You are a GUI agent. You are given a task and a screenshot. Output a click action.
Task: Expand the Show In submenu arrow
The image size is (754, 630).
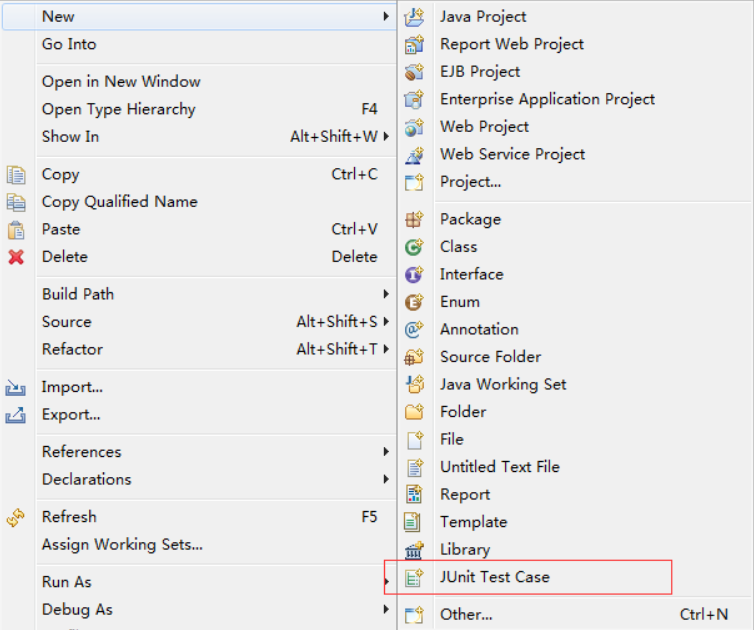click(386, 137)
